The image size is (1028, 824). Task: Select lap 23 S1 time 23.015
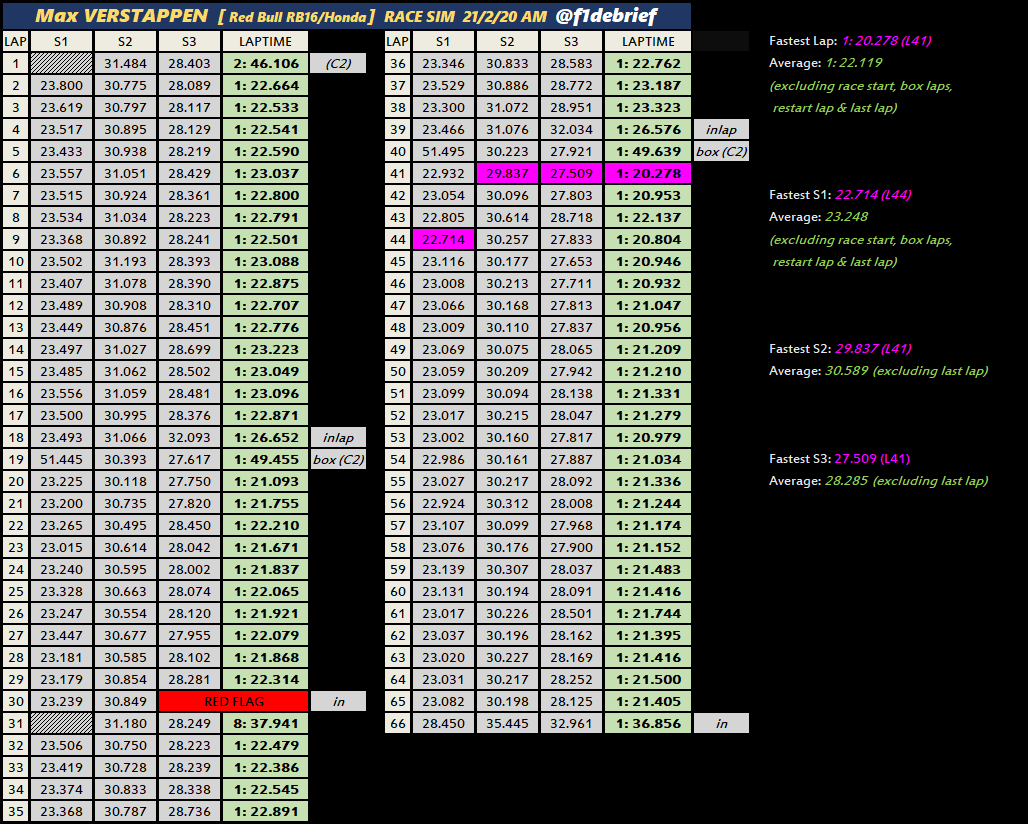pos(61,547)
